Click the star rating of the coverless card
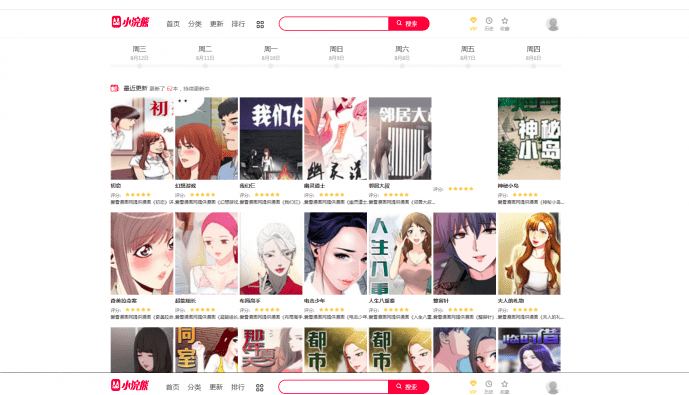Image resolution: width=689 pixels, height=395 pixels. pos(461,189)
